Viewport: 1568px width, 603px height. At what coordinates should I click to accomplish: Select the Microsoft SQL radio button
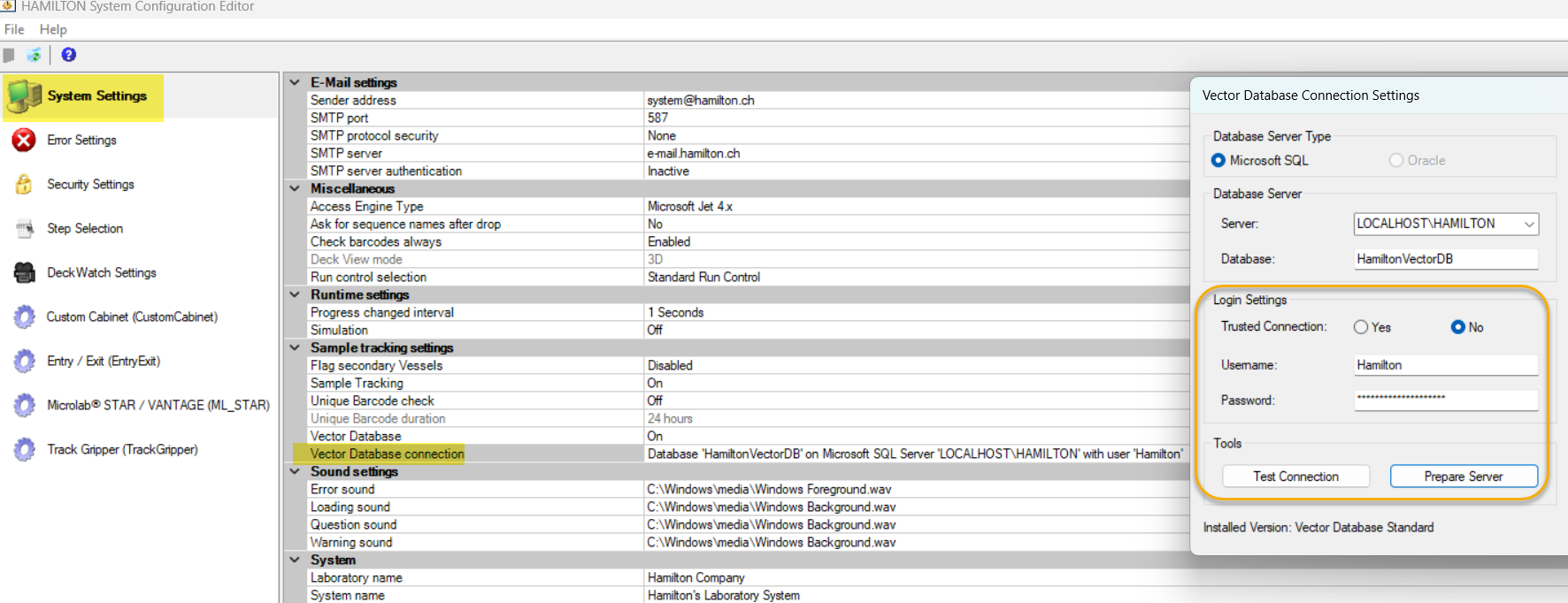1218,160
